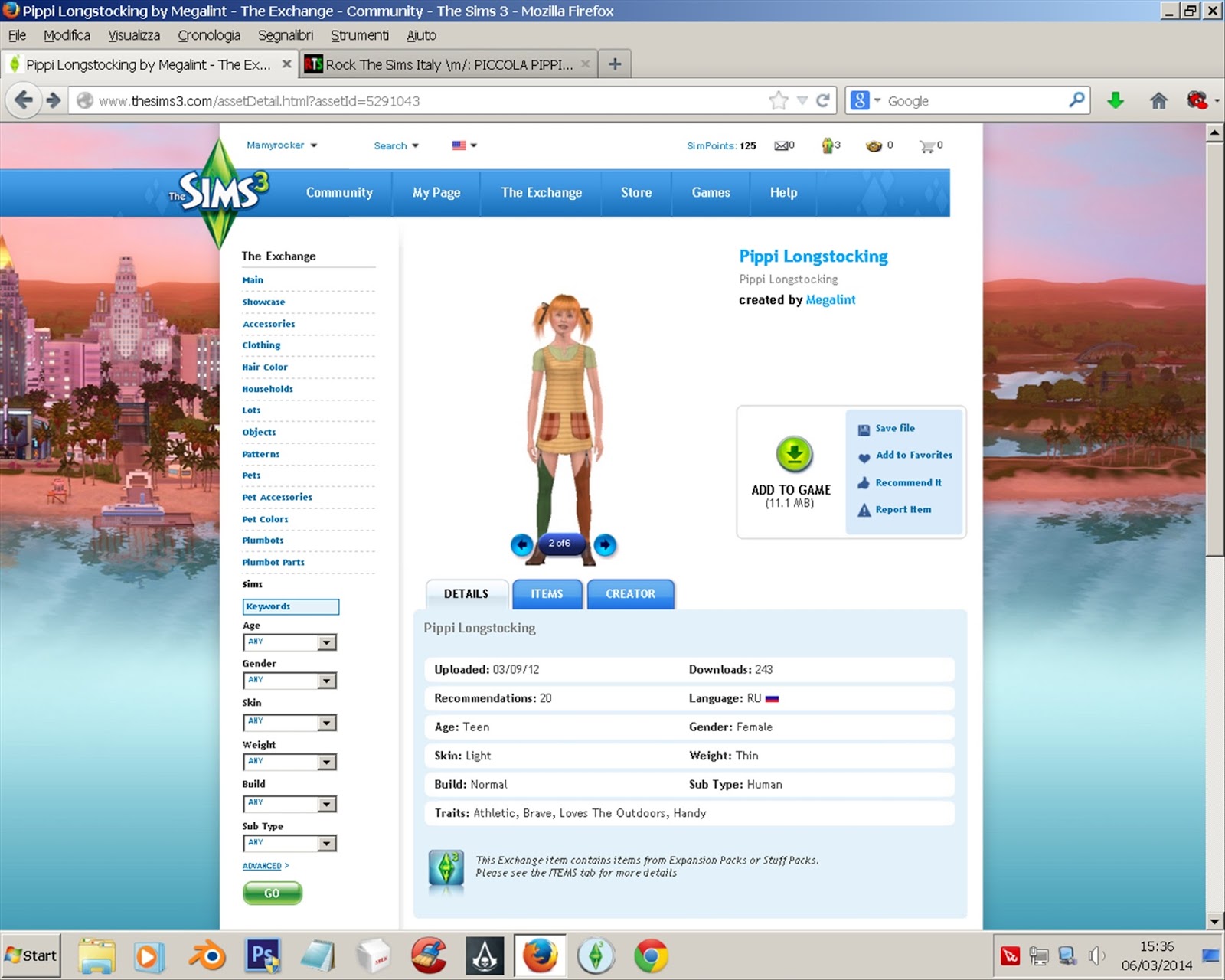Show next Sim image with right arrow
This screenshot has height=980, width=1225.
coord(605,544)
